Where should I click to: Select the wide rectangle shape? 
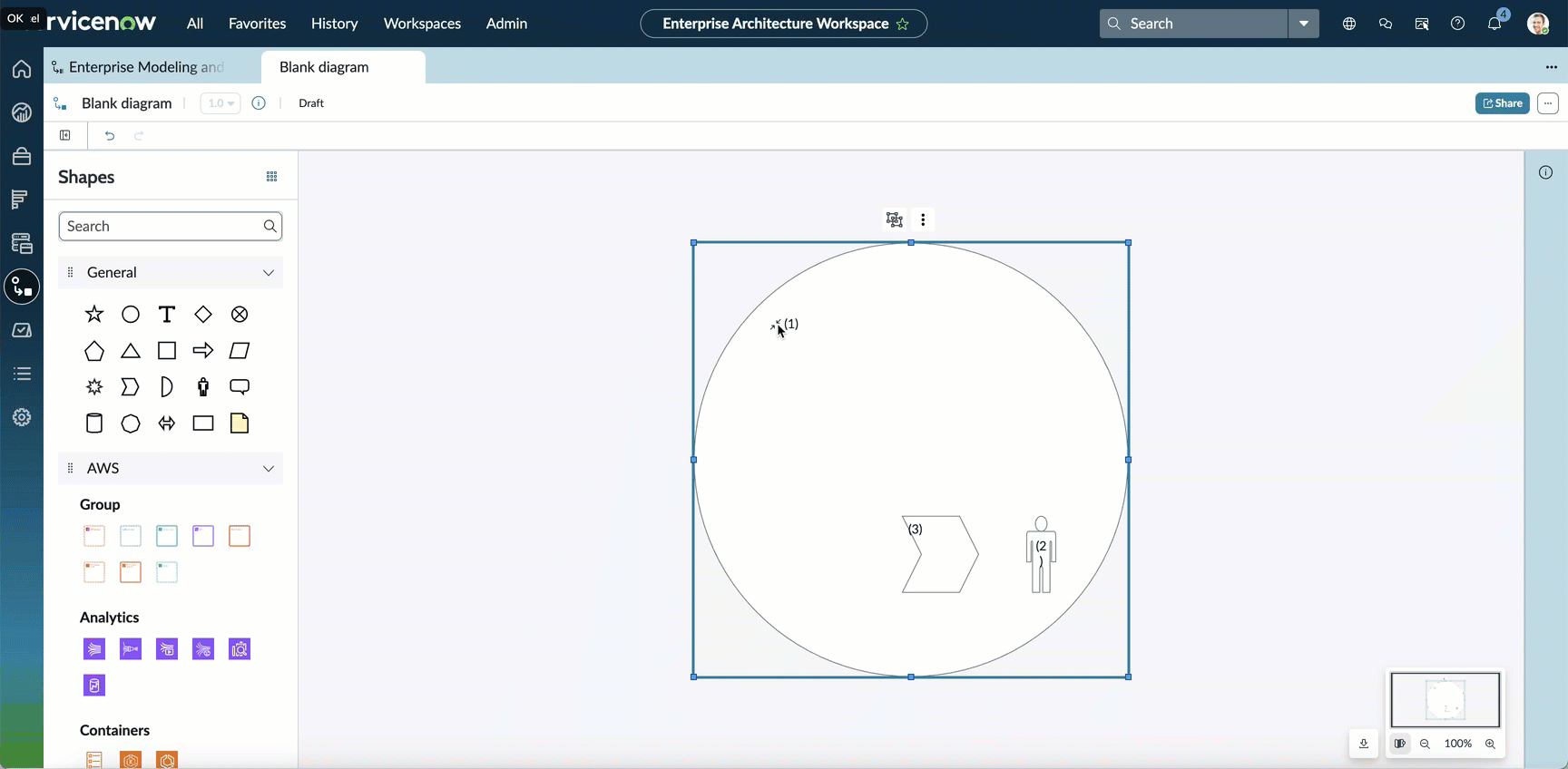tap(203, 423)
